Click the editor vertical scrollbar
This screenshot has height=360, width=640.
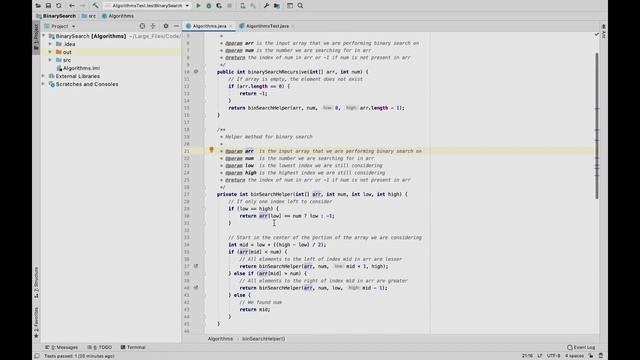pyautogui.click(x=597, y=126)
